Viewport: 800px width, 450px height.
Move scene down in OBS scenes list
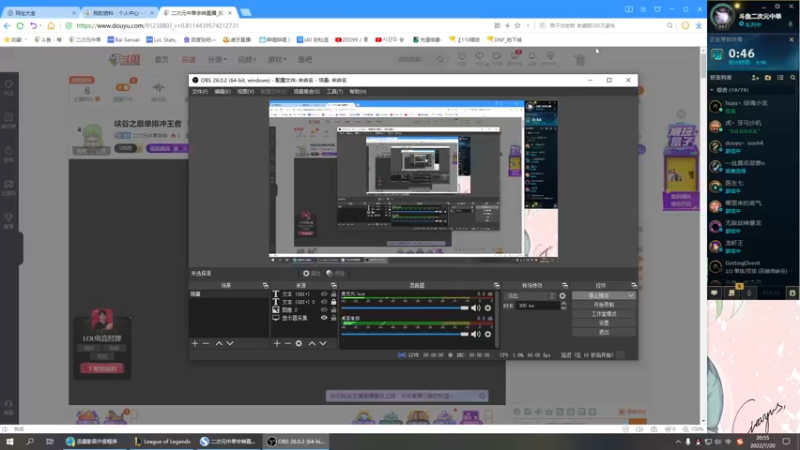(x=230, y=343)
